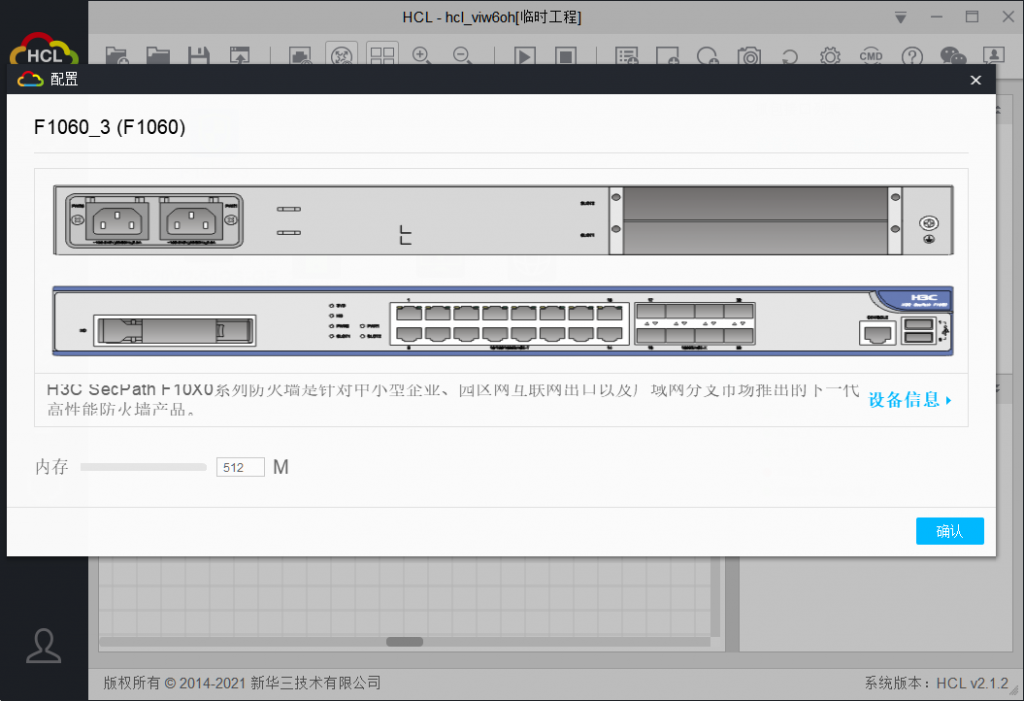Click the export project toolbar icon
Screen dimensions: 1024x701
tap(240, 56)
